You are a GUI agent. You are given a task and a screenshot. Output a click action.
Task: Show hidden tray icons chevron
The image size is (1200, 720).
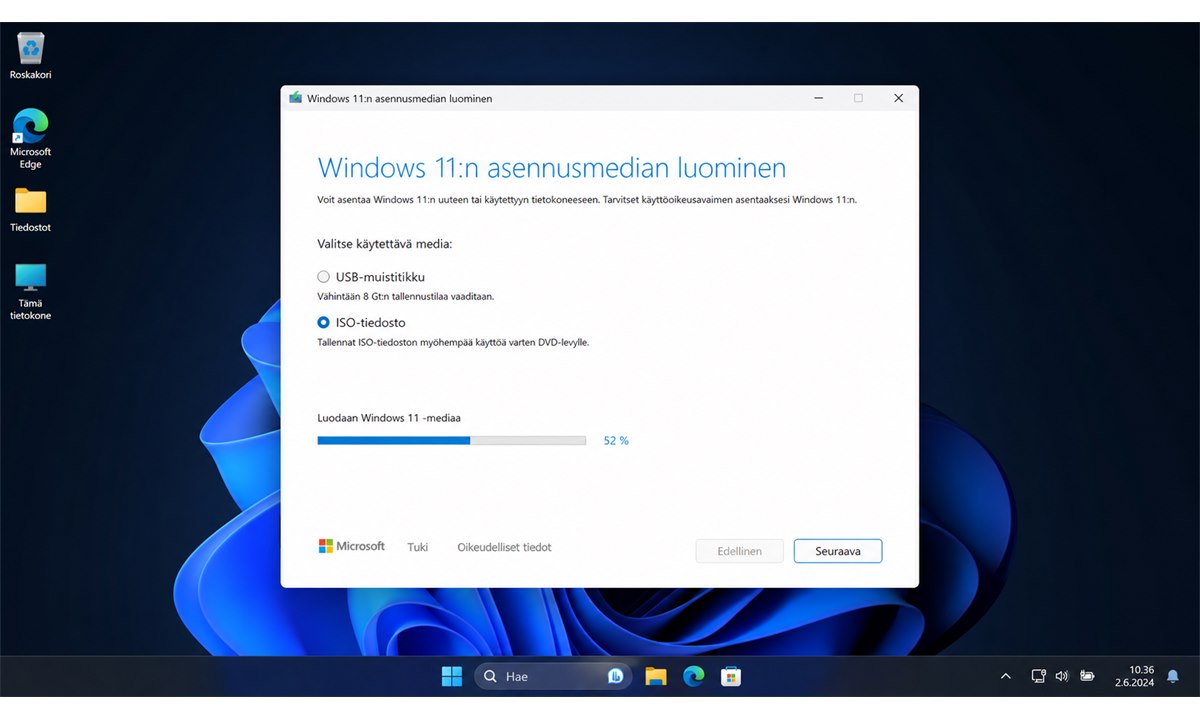[x=1006, y=676]
